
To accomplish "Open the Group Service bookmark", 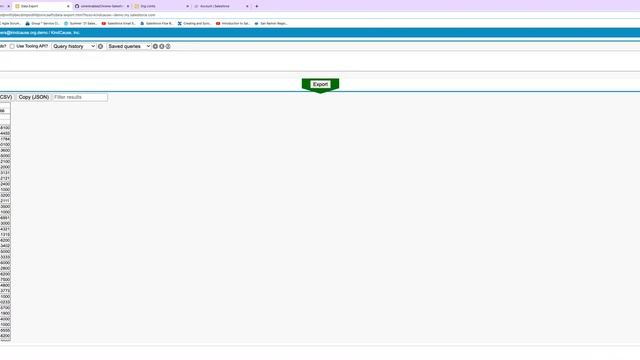I will pyautogui.click(x=42, y=24).
